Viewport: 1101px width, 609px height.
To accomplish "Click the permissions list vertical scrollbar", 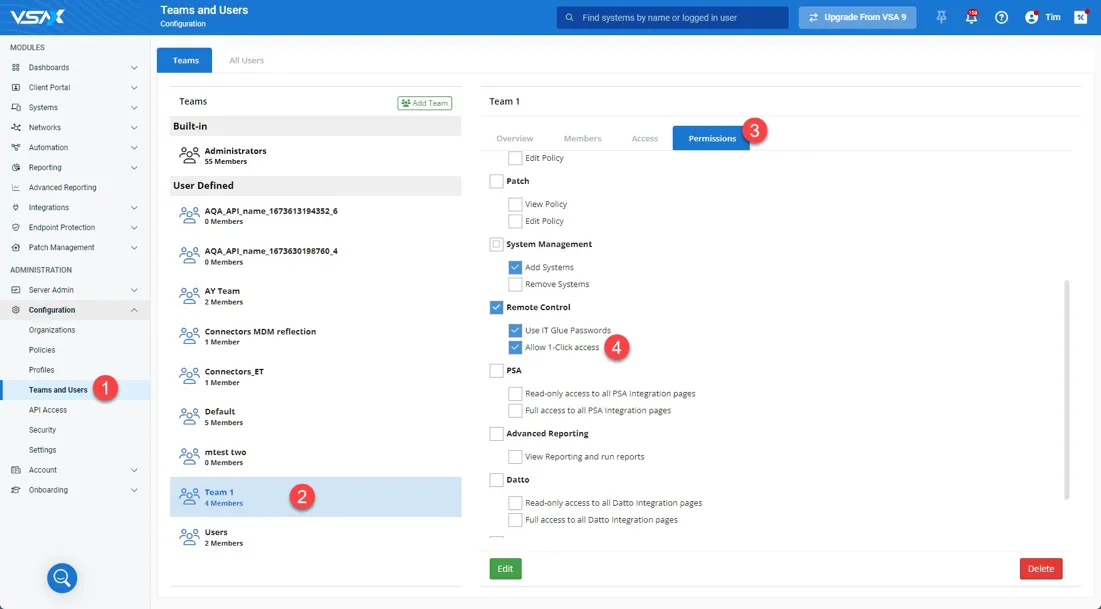I will tap(1066, 390).
